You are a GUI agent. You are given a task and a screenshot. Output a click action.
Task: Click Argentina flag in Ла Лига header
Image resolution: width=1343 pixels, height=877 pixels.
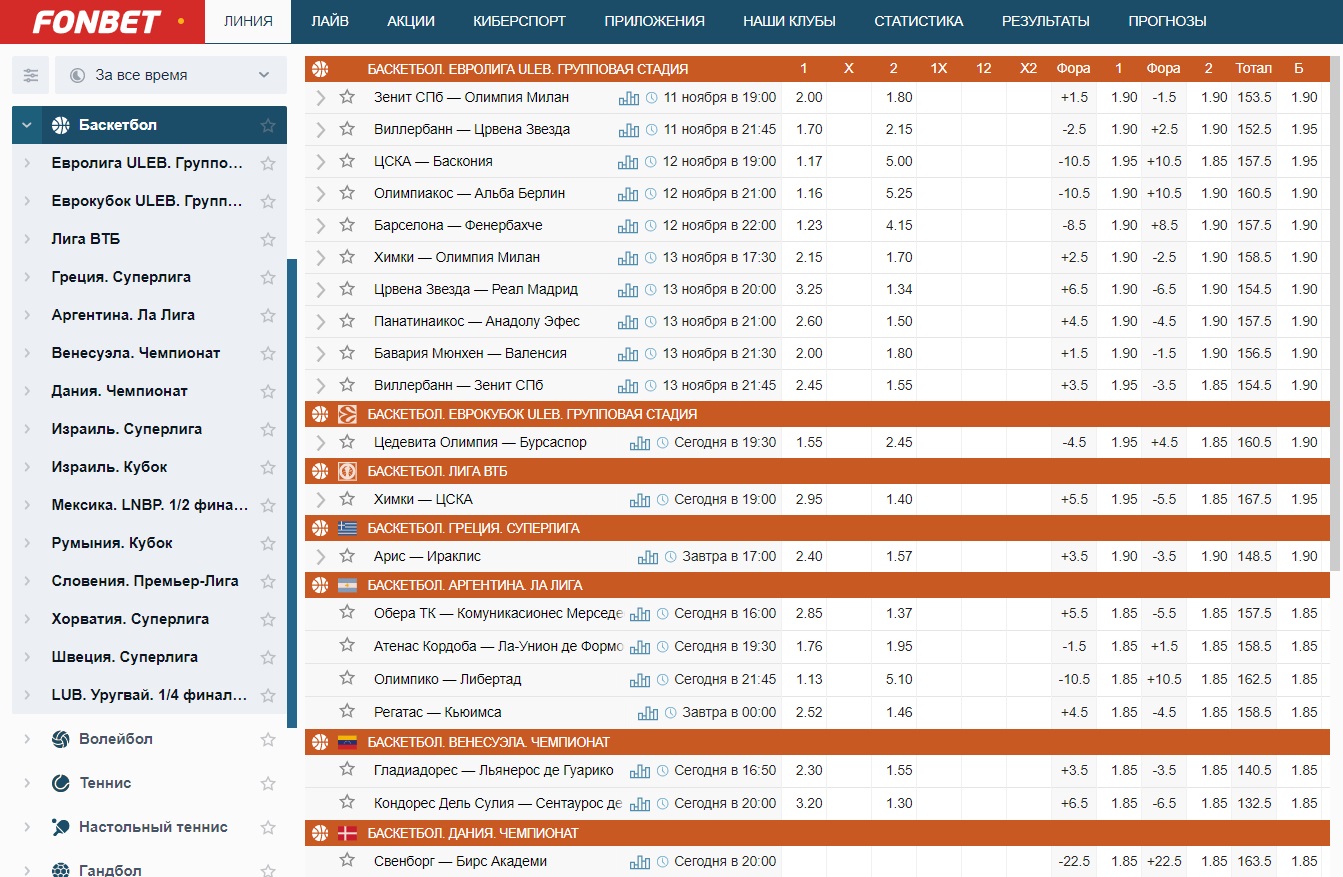tap(347, 585)
